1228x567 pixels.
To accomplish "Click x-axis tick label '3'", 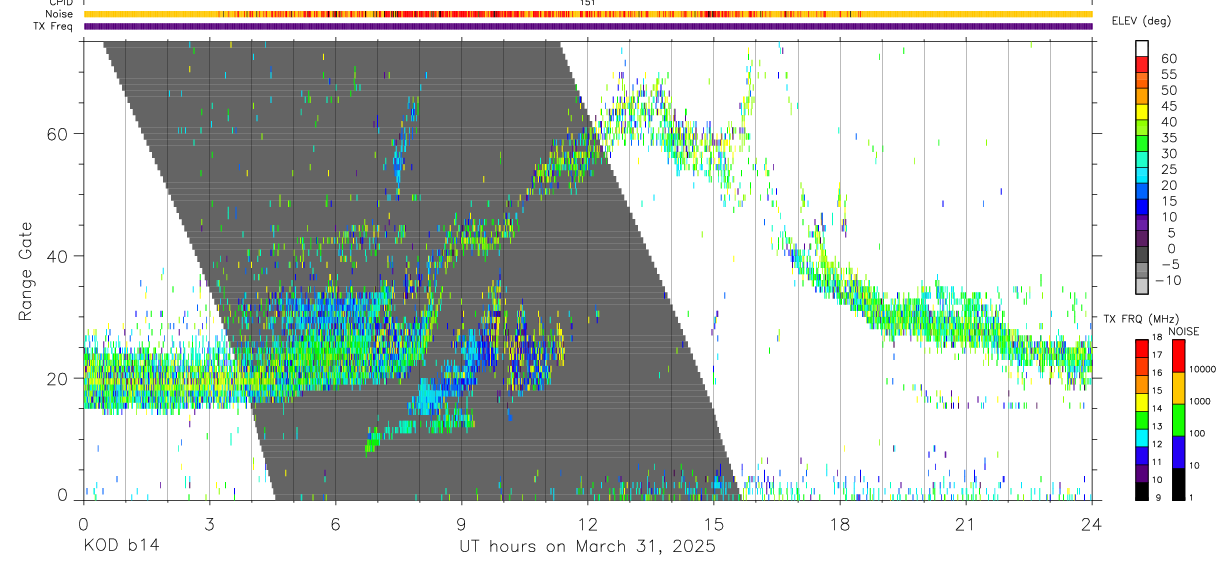I will [x=209, y=524].
